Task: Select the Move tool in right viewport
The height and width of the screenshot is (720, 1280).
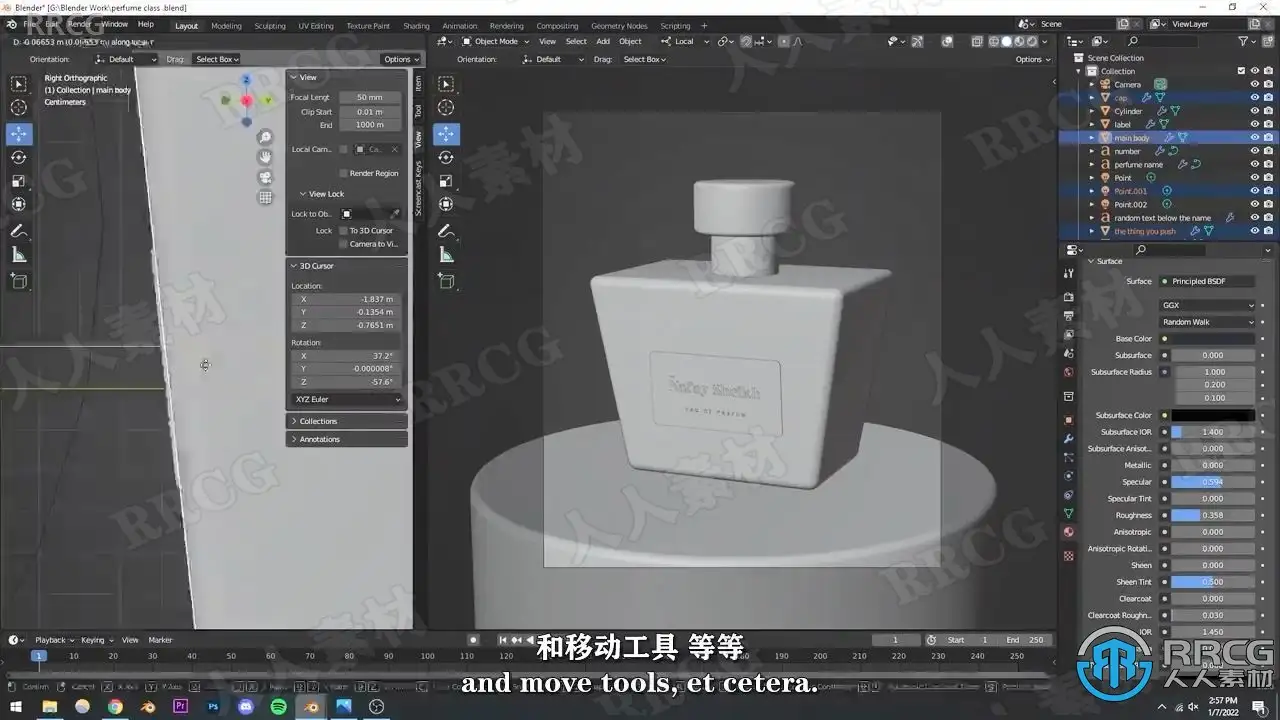Action: 446,134
